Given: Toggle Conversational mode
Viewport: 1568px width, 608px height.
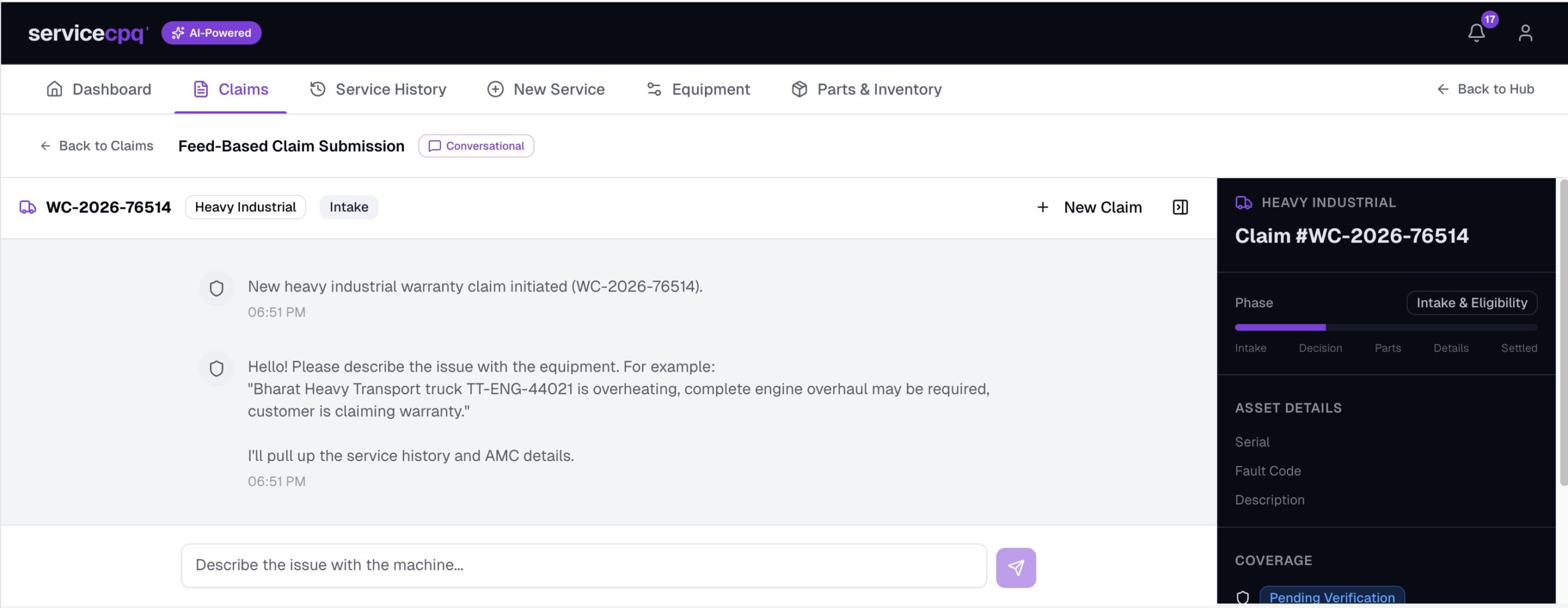Looking at the screenshot, I should (476, 146).
